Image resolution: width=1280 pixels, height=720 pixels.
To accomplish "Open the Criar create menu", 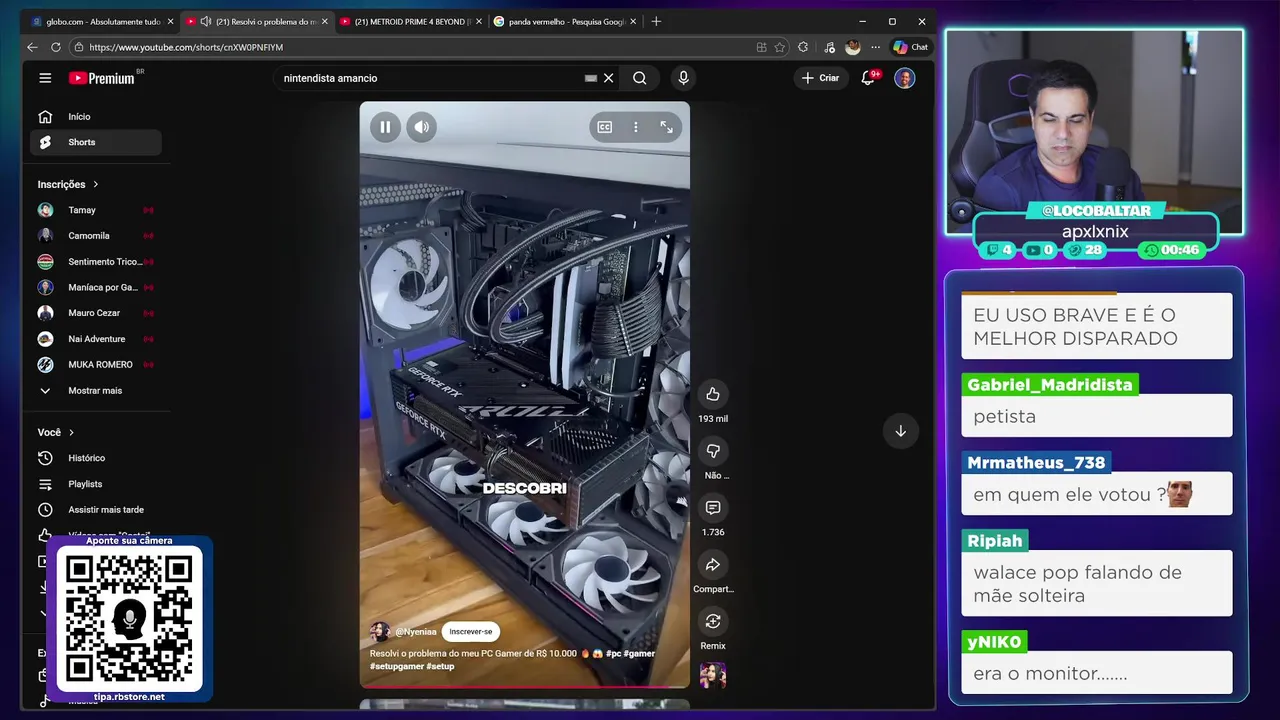I will 820,78.
